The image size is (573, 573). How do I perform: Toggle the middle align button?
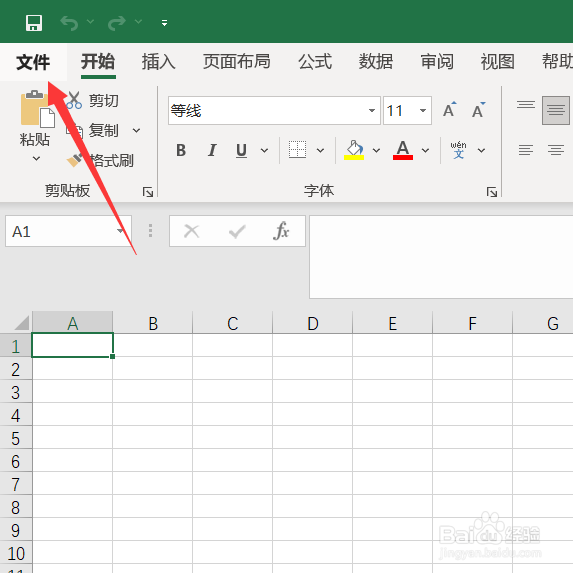pos(556,110)
